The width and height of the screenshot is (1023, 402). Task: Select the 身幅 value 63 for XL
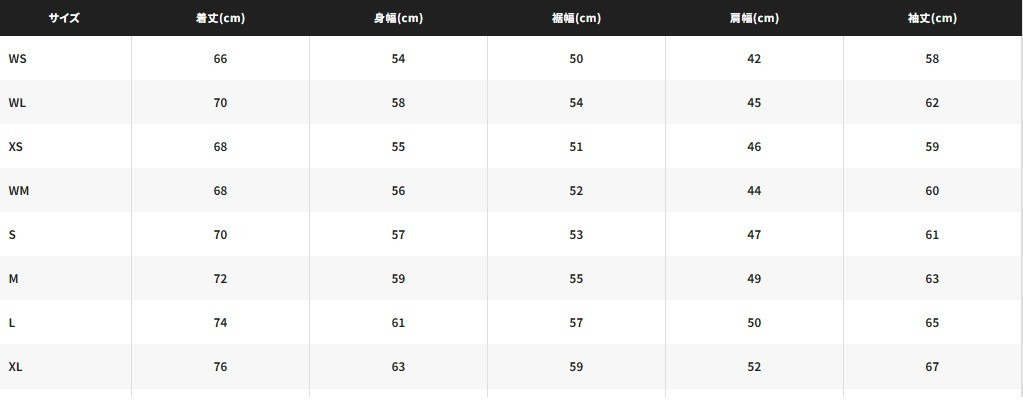point(398,367)
